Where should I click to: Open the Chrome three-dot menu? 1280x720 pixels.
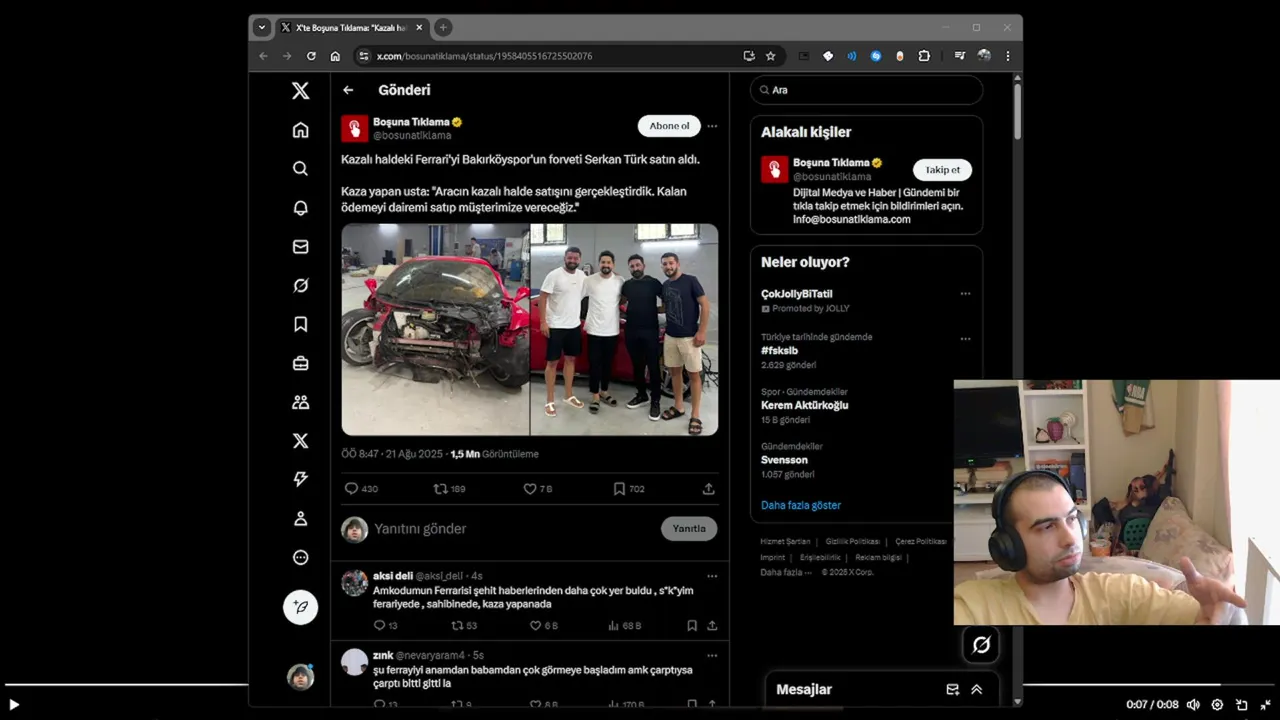(1007, 56)
